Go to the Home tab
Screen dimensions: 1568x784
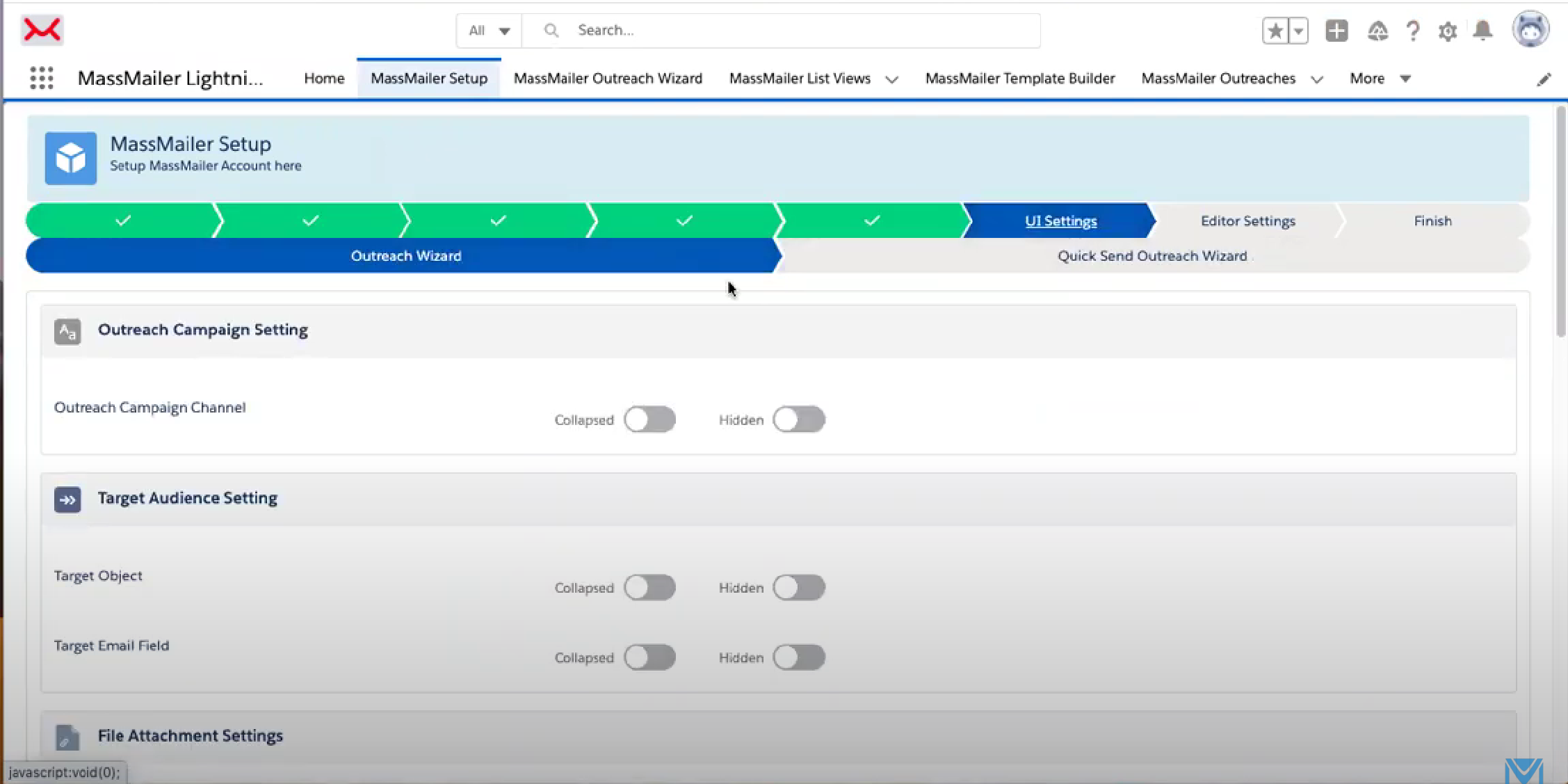[x=324, y=78]
